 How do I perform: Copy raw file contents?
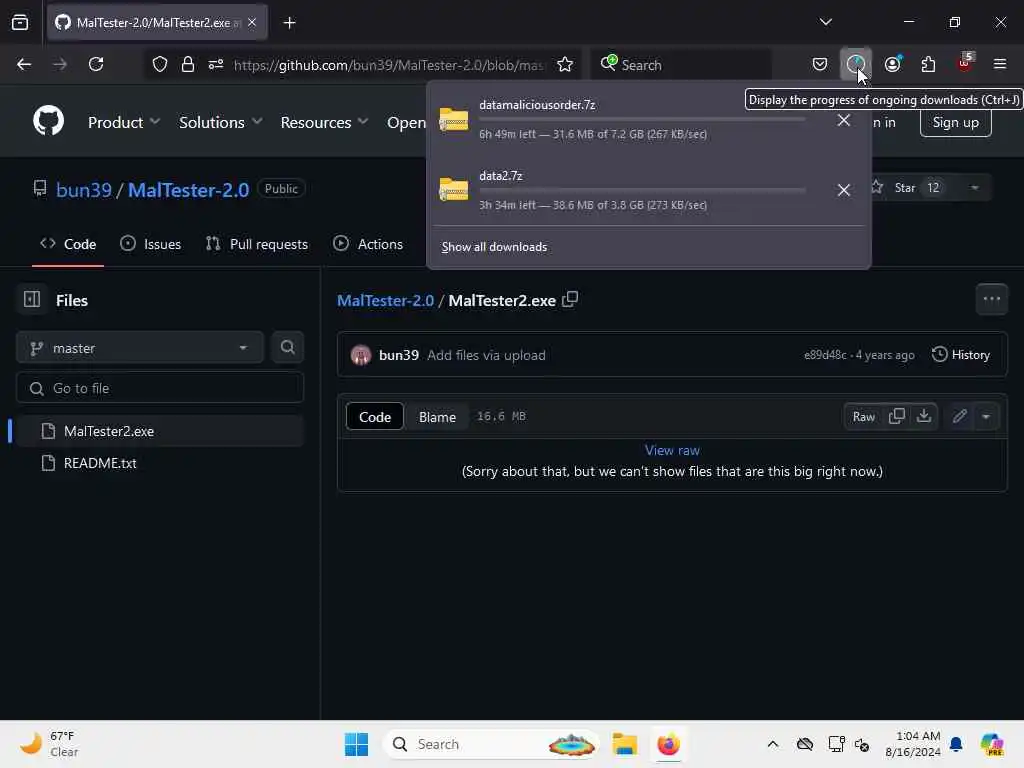pyautogui.click(x=897, y=417)
